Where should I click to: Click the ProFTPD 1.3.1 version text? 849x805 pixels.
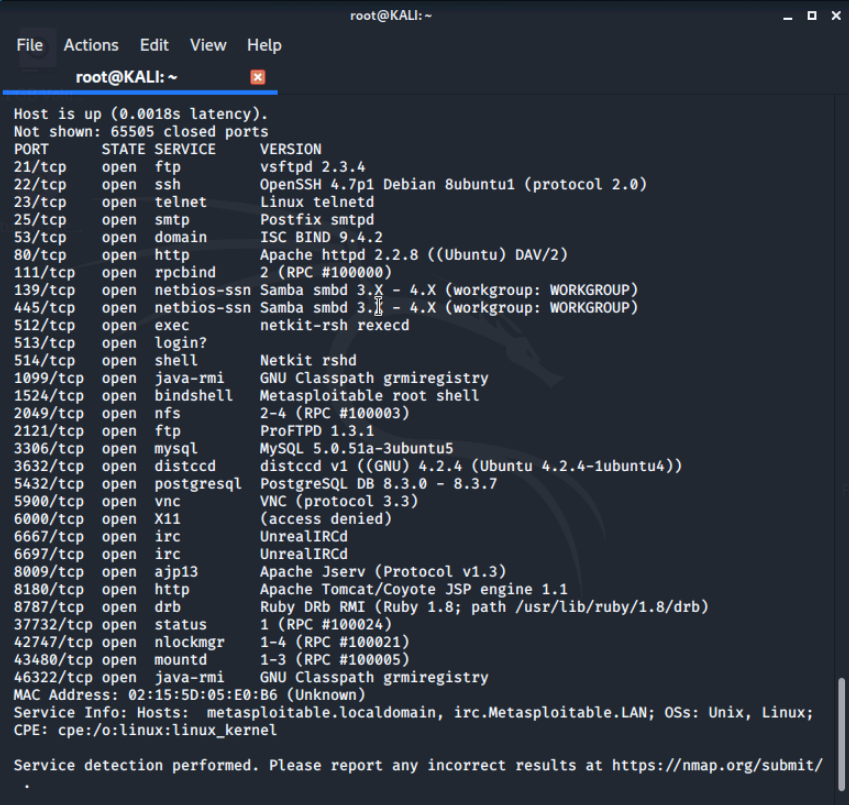click(317, 431)
